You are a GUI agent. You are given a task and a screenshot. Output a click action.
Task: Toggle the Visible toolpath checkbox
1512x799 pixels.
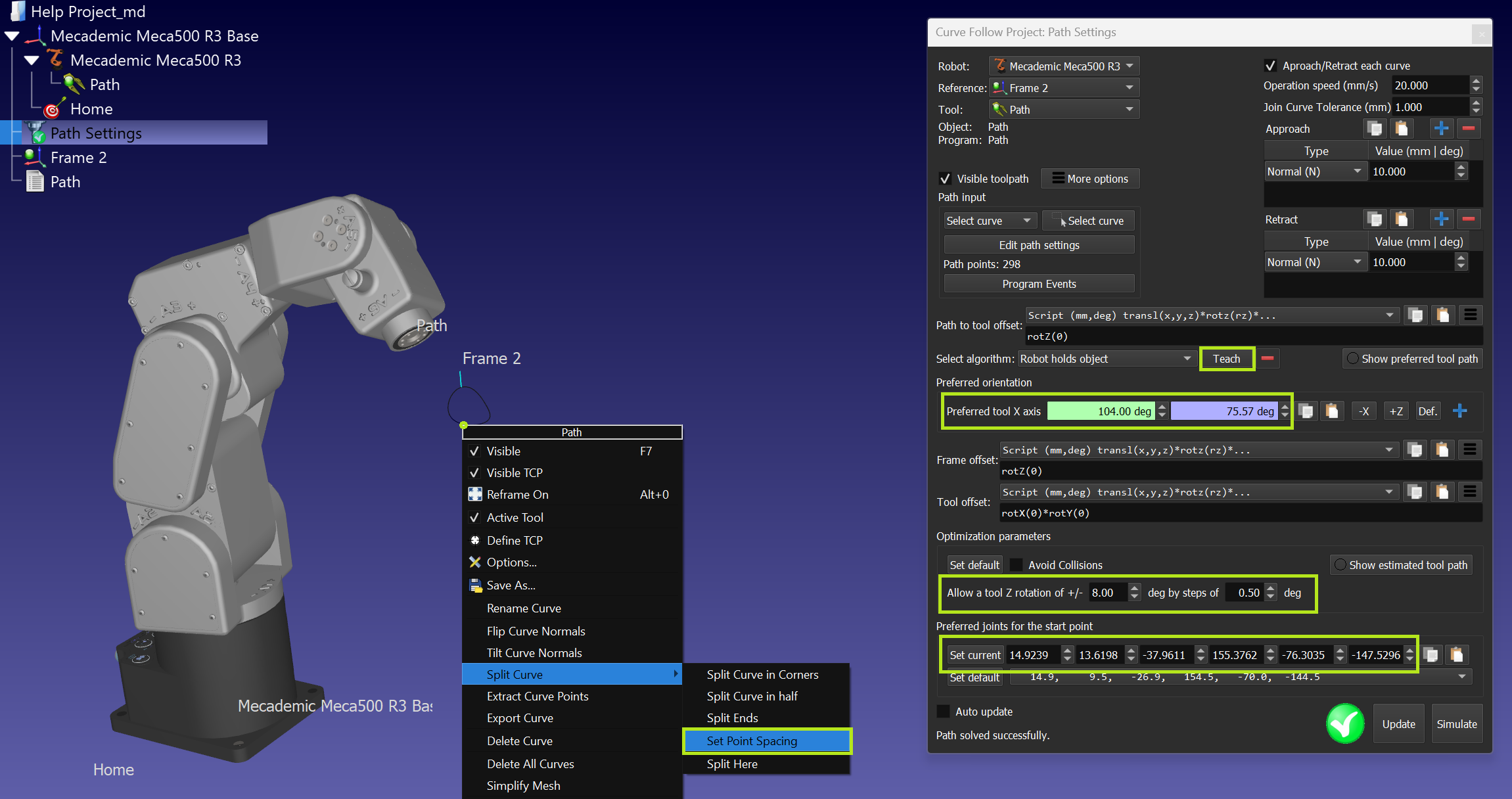pyautogui.click(x=945, y=179)
